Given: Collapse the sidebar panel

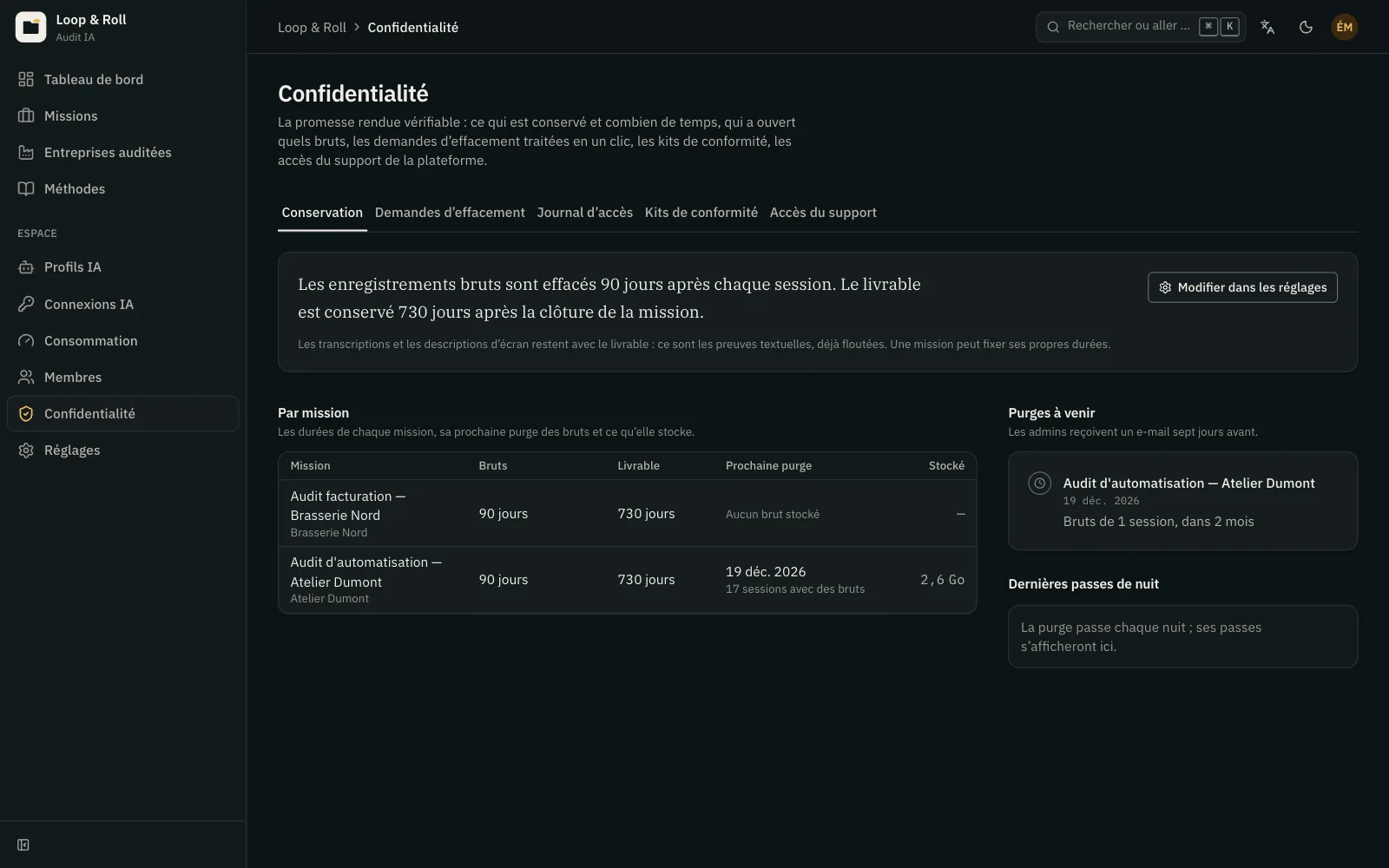Looking at the screenshot, I should pyautogui.click(x=23, y=845).
